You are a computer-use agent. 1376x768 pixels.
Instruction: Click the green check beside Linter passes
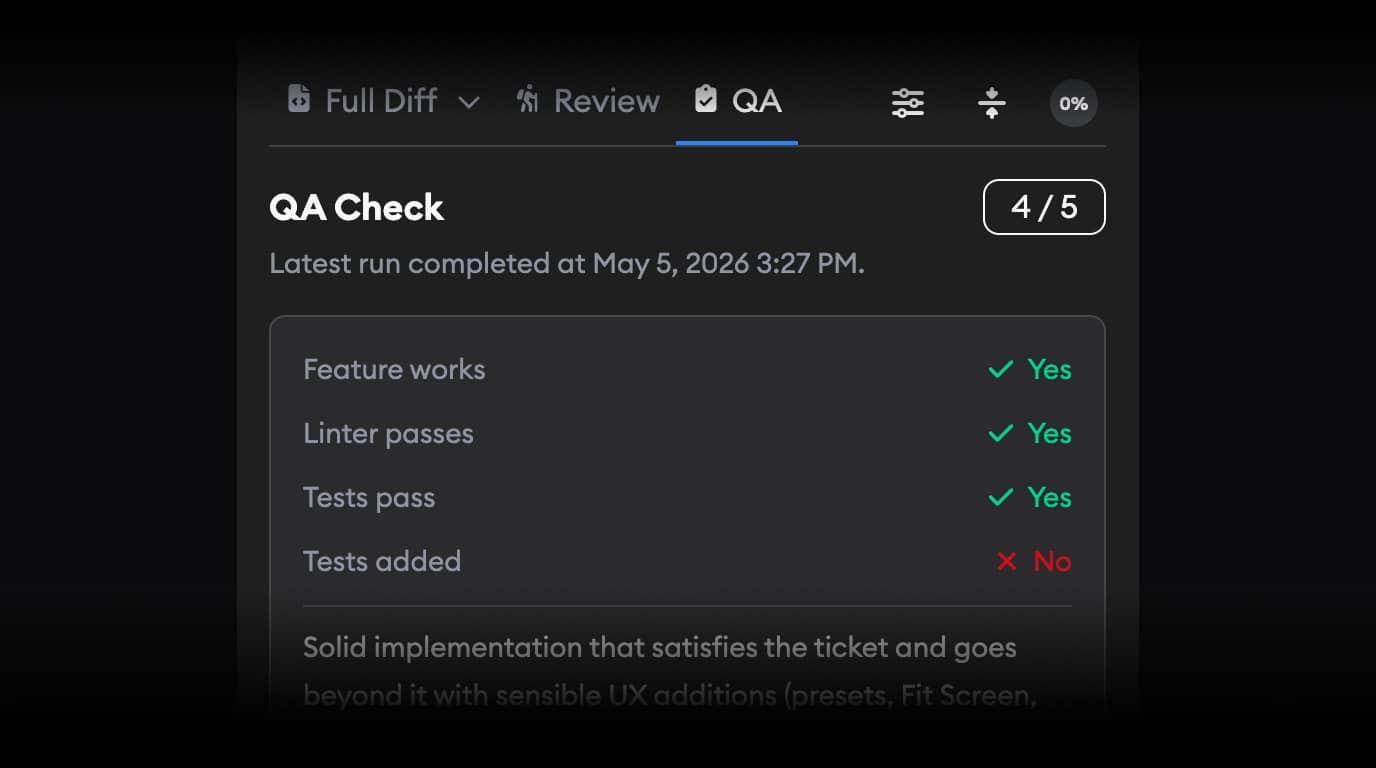point(1001,434)
